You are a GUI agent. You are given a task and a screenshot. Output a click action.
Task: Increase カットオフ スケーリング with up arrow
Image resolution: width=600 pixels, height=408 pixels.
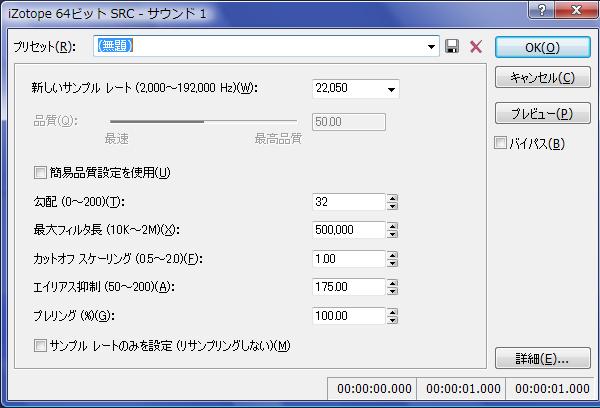[x=392, y=255]
